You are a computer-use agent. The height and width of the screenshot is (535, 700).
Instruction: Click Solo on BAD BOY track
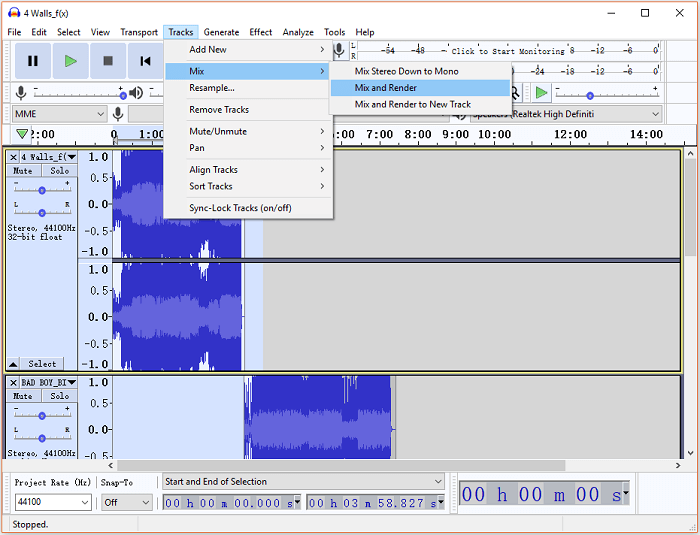[59, 396]
